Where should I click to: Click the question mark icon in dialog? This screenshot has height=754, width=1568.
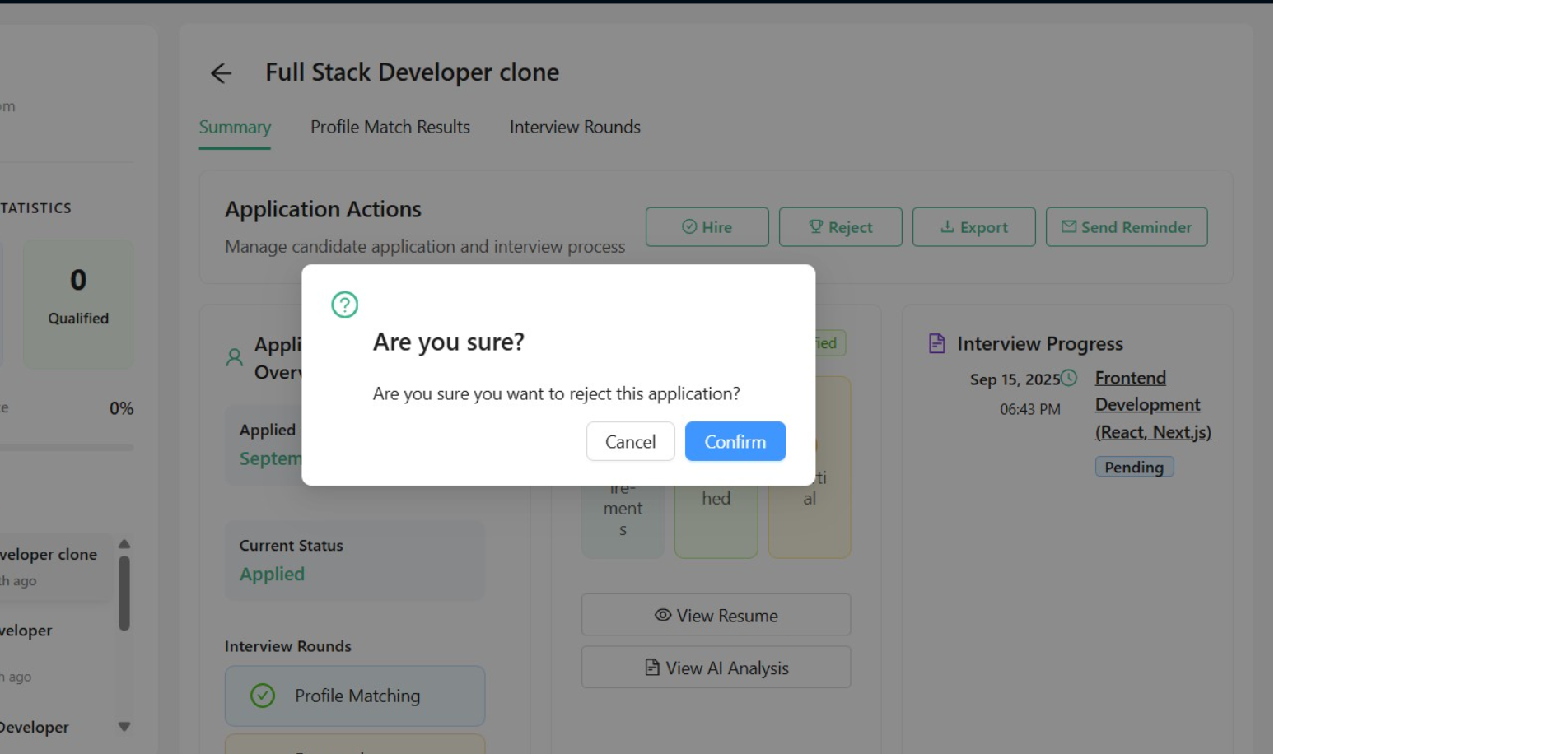click(x=344, y=305)
